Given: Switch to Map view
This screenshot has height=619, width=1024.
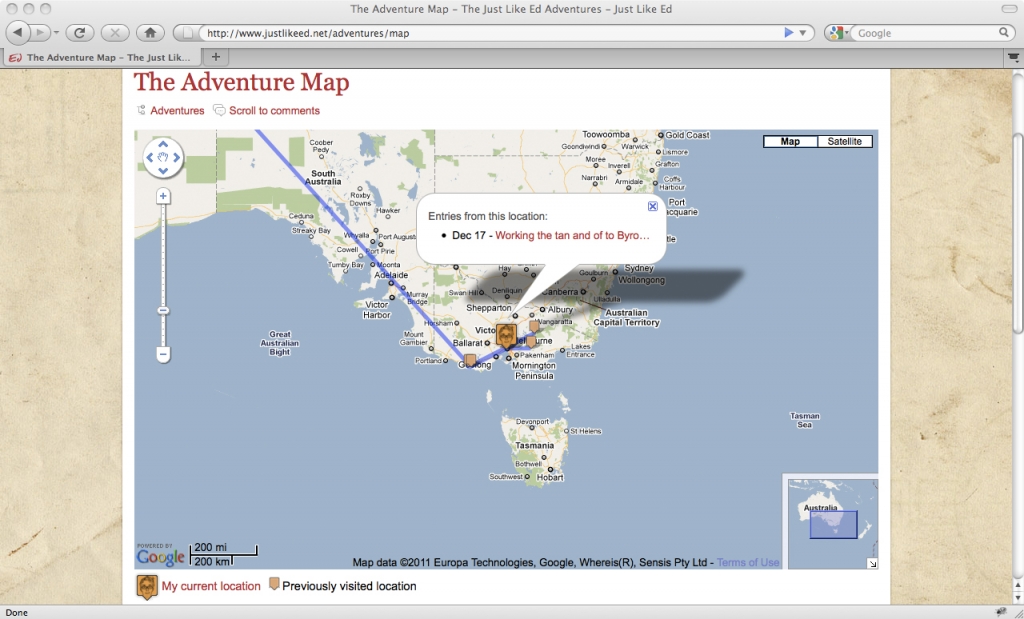Looking at the screenshot, I should [x=790, y=141].
